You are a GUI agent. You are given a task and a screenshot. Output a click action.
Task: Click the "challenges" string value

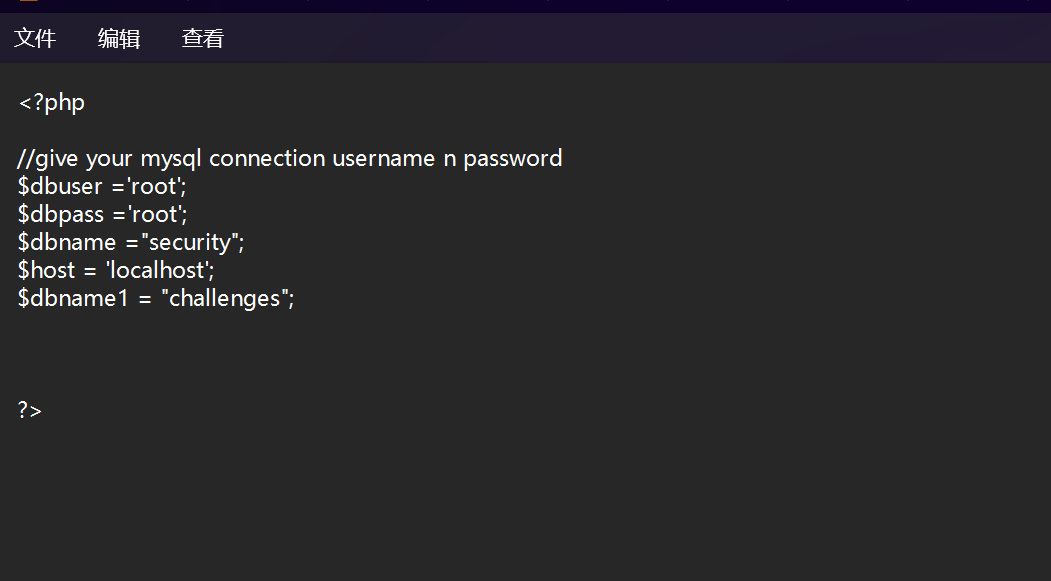pyautogui.click(x=225, y=298)
